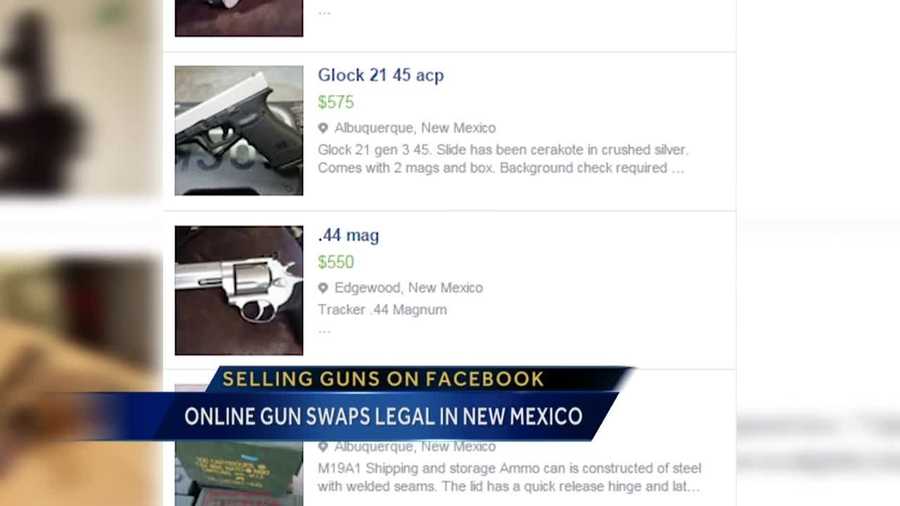Expand the truncated M19A1 ammo can description
Viewport: 900px width, 506px height.
pyautogui.click(x=693, y=486)
